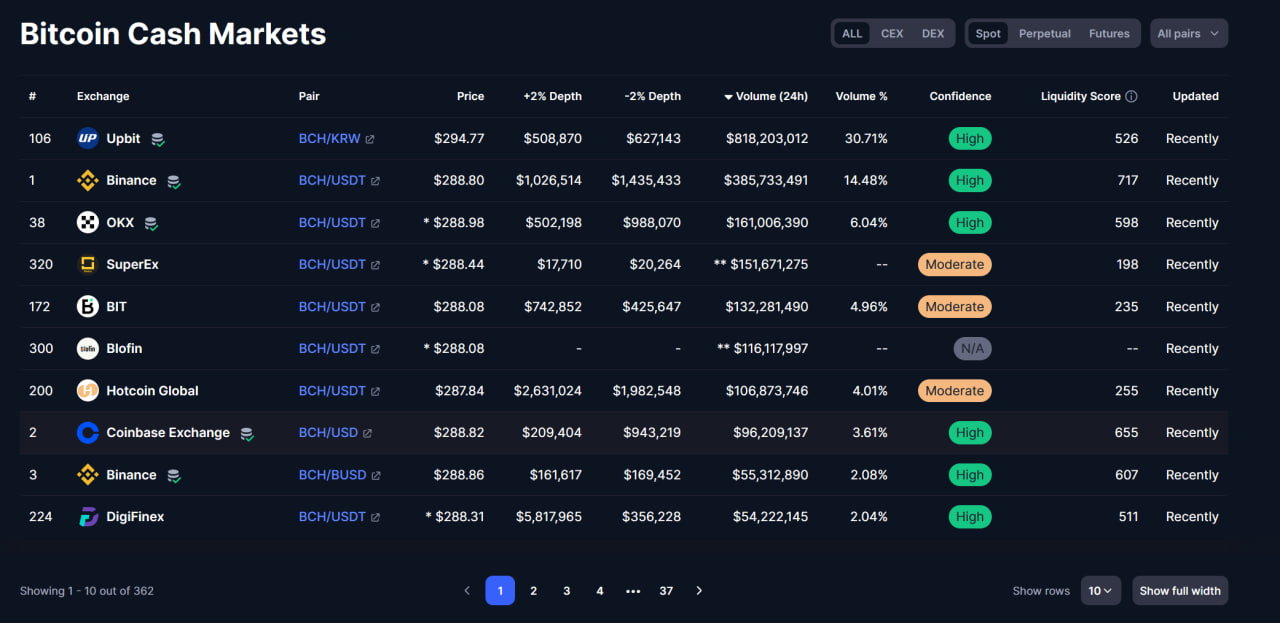Open the All pairs dropdown
This screenshot has height=623, width=1280.
click(1189, 33)
